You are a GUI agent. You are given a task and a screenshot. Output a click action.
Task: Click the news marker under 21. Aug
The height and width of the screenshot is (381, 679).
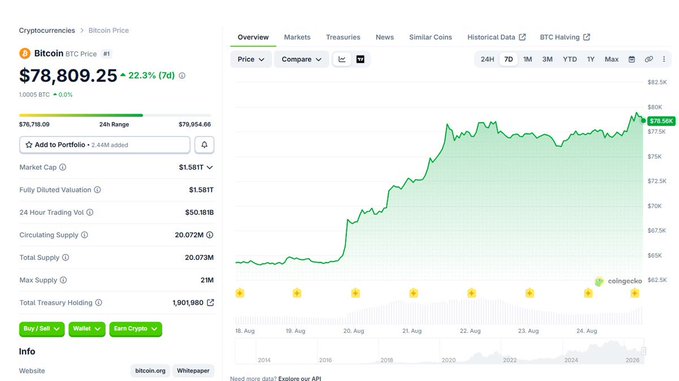pyautogui.click(x=414, y=293)
